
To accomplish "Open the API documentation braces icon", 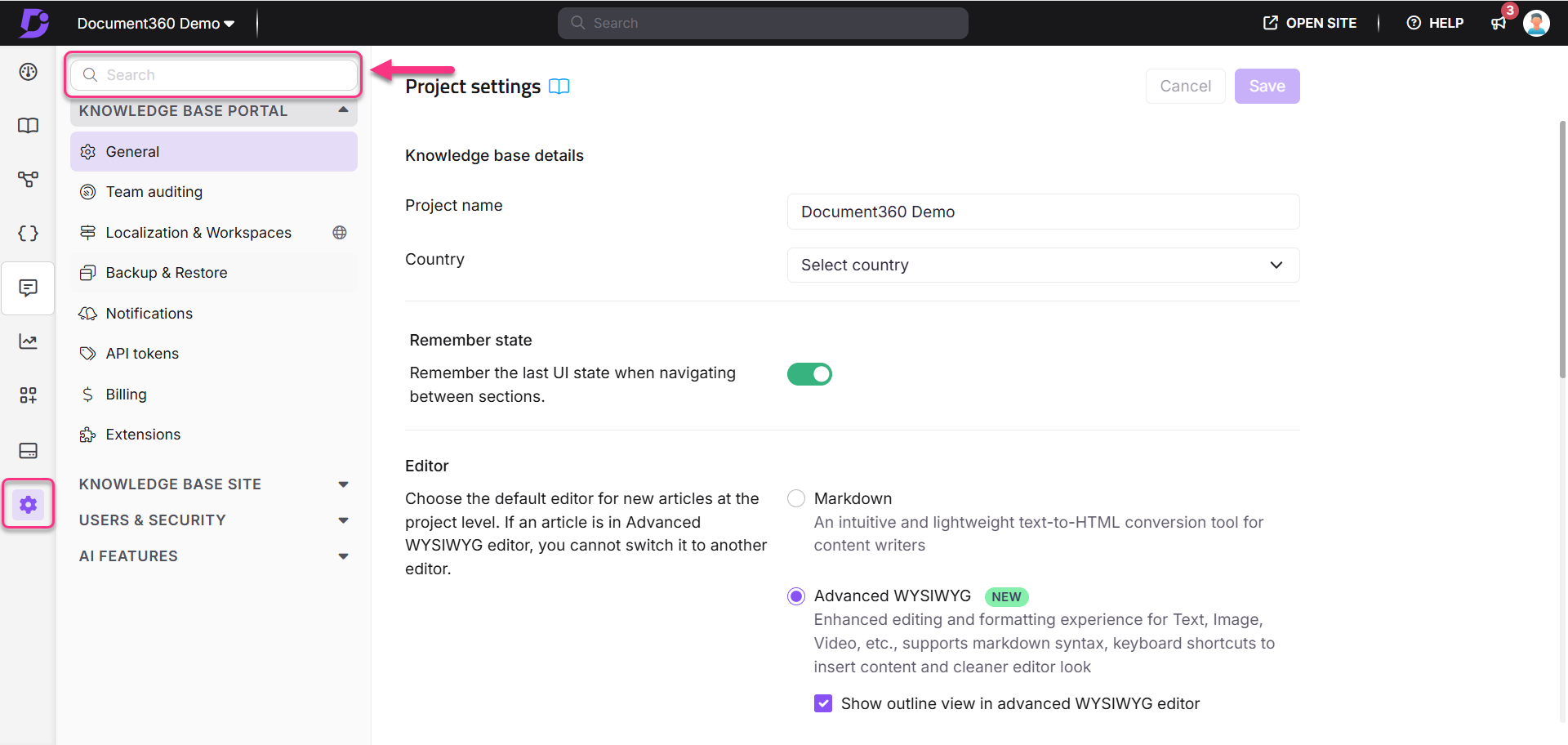I will point(29,234).
